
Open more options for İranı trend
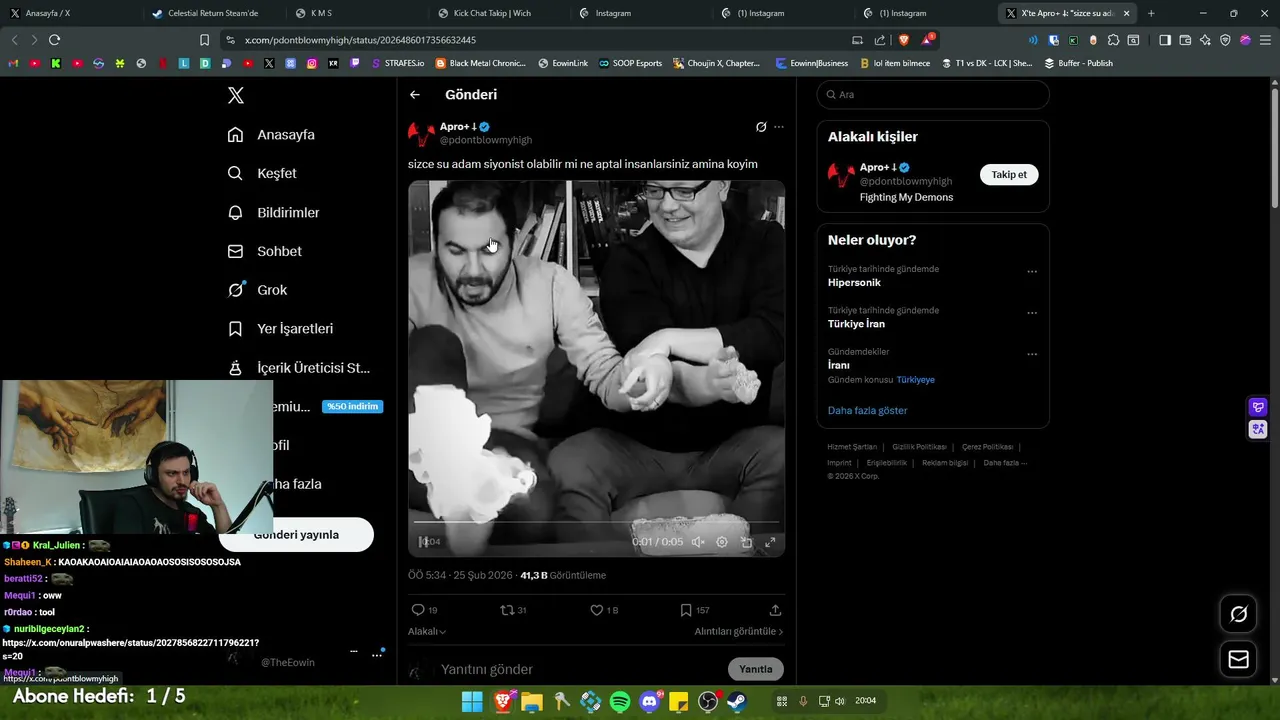point(1032,354)
